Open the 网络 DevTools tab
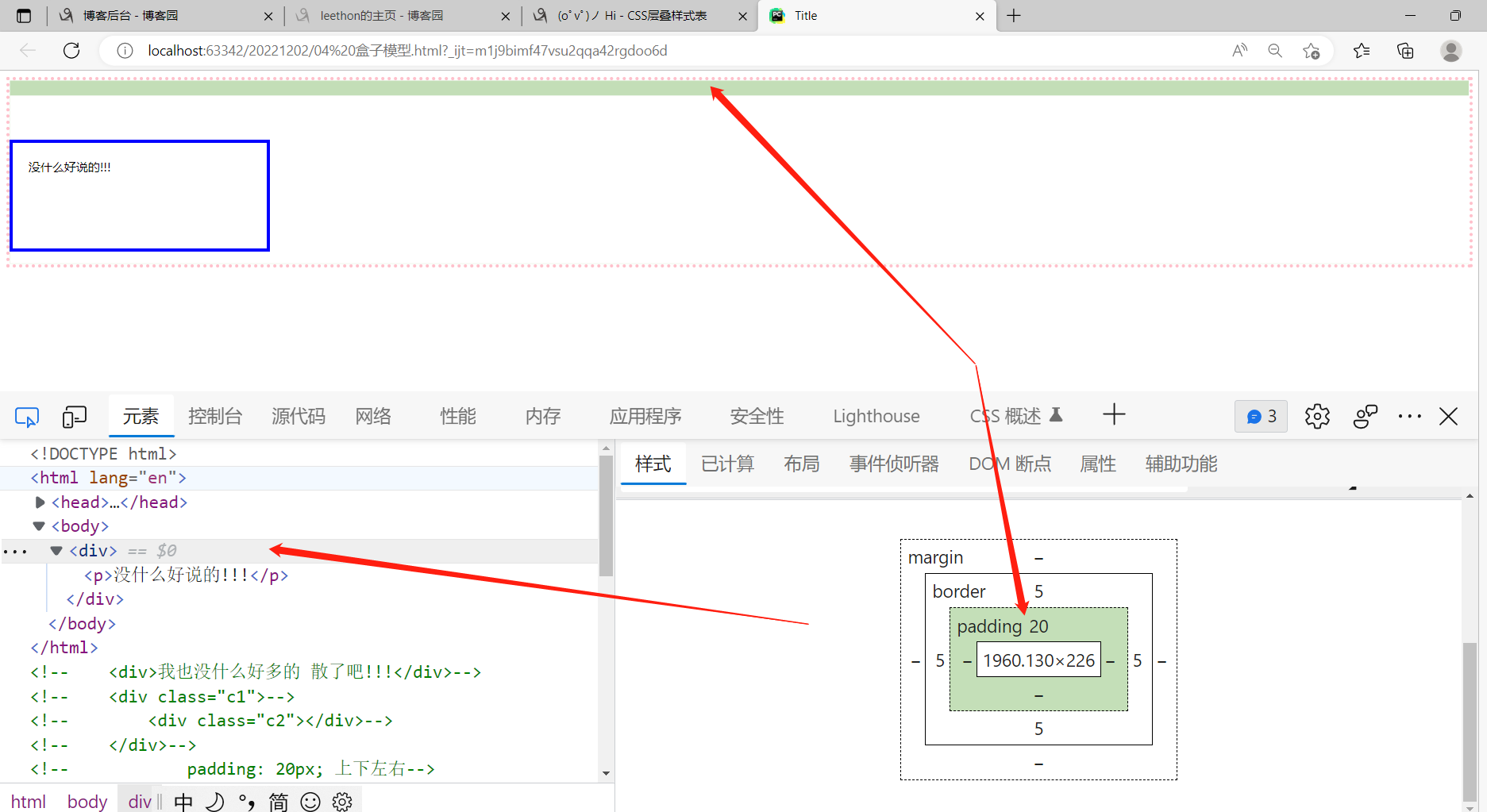The height and width of the screenshot is (812, 1487). click(373, 417)
